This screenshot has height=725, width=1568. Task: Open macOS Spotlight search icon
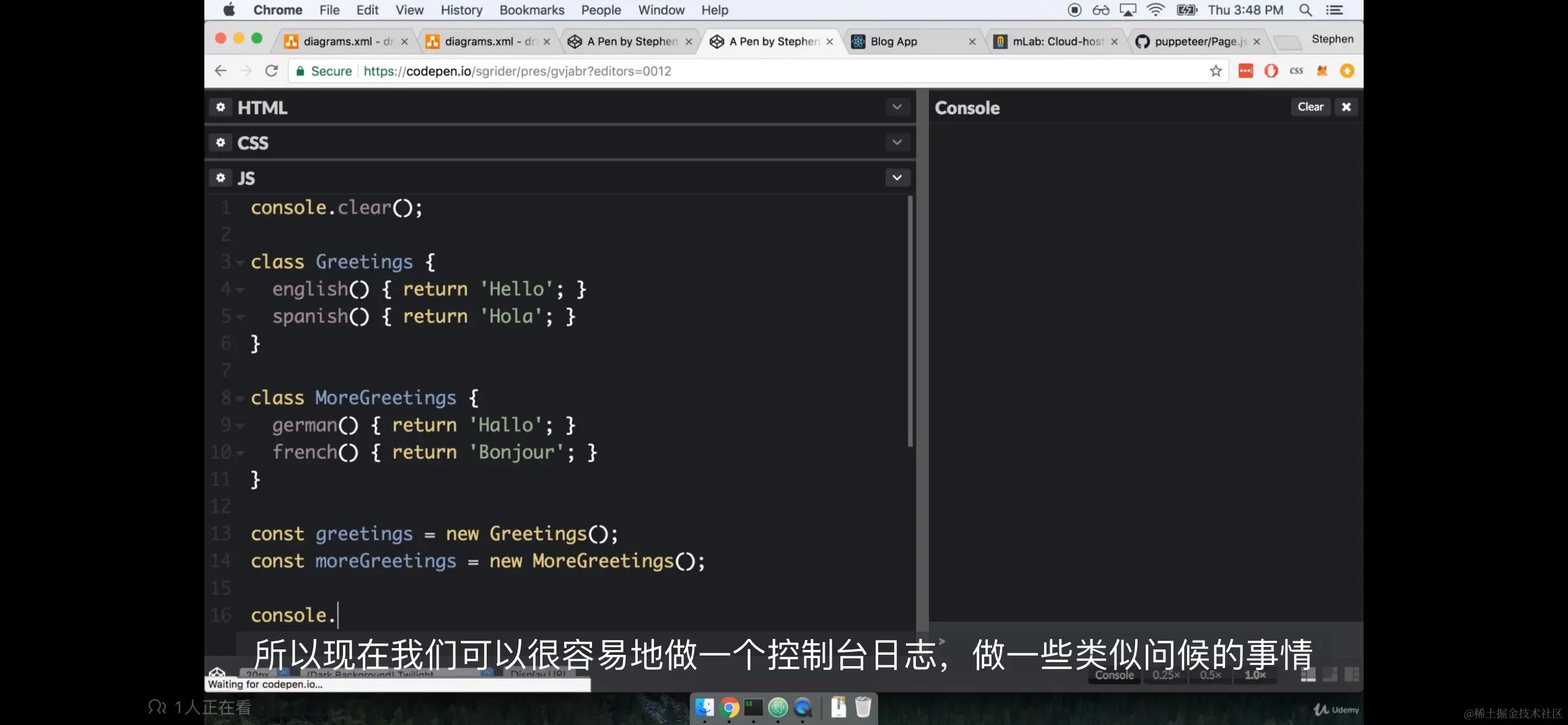pyautogui.click(x=1305, y=10)
